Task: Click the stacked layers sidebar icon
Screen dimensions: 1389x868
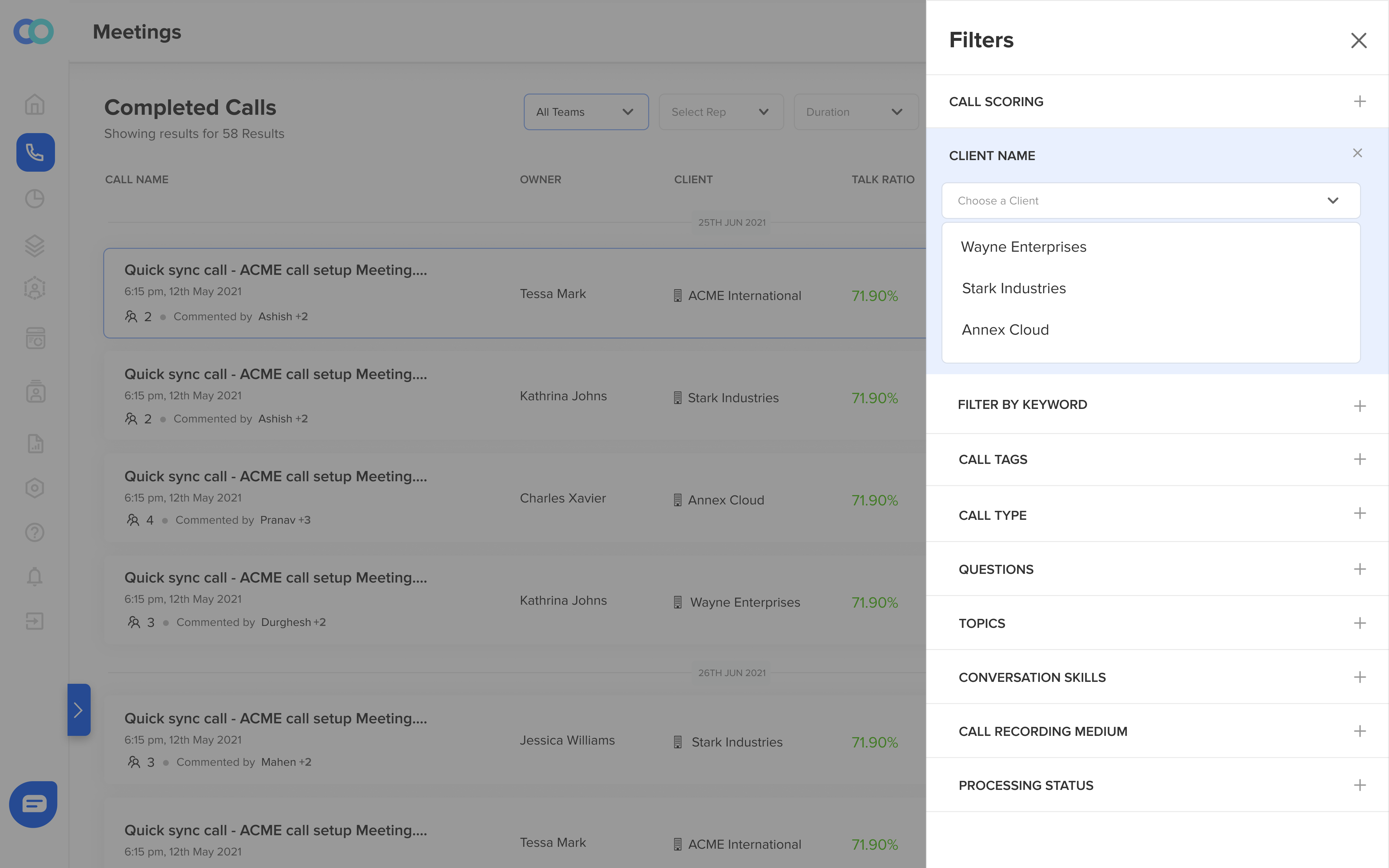Action: tap(35, 246)
